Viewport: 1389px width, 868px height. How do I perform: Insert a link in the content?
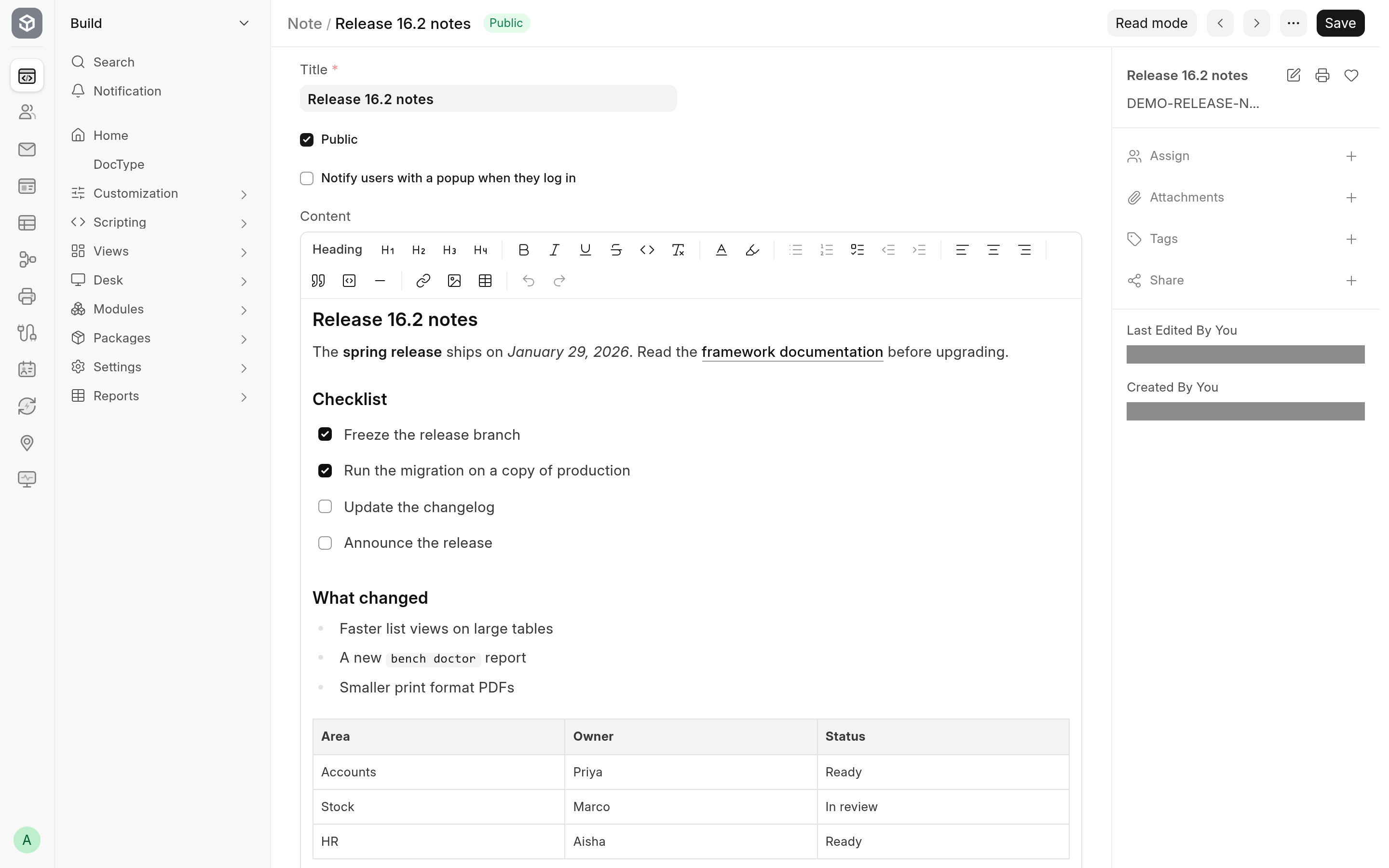click(x=423, y=281)
